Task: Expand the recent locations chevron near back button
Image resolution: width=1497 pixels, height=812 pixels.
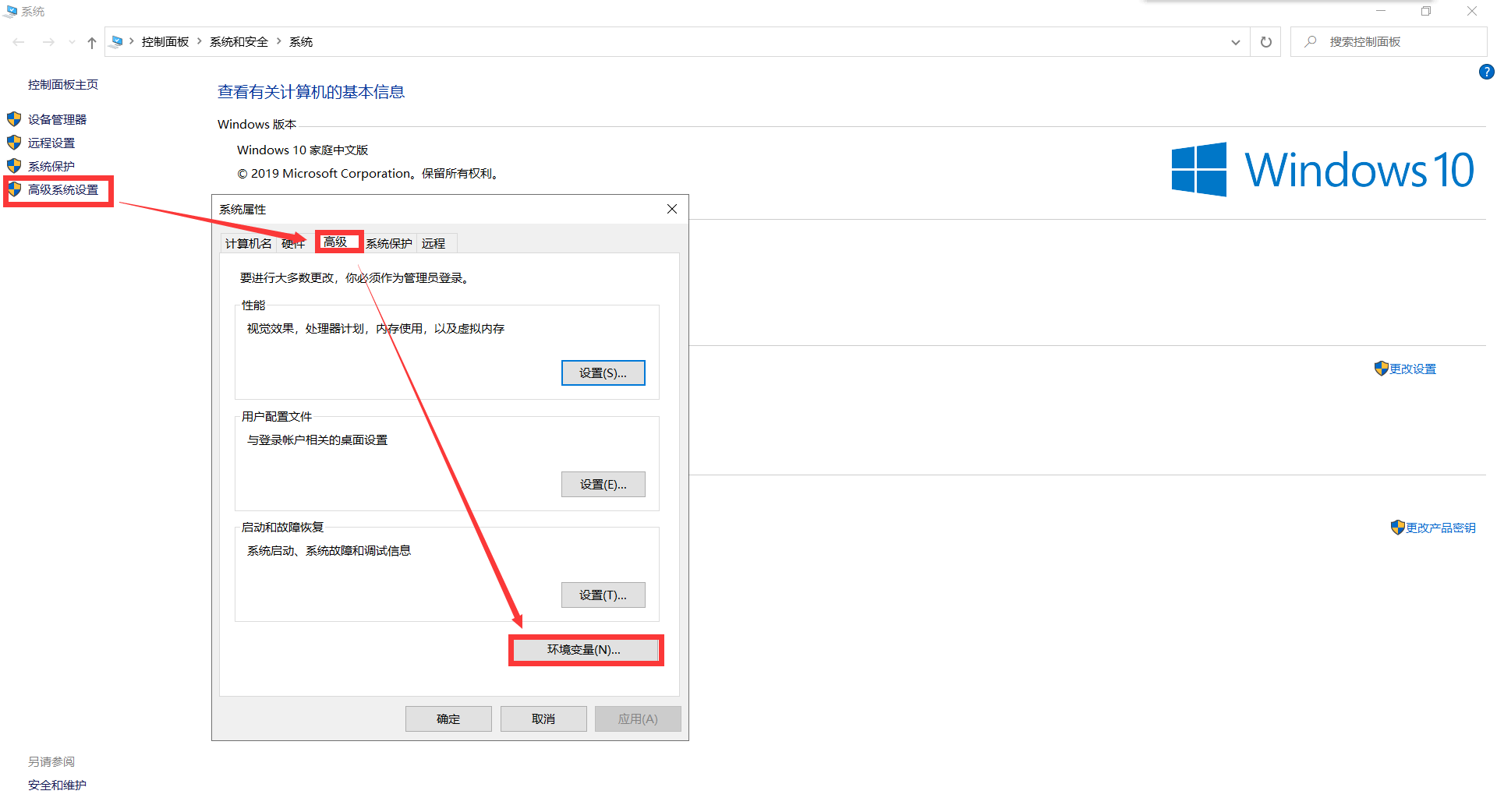Action: click(71, 42)
